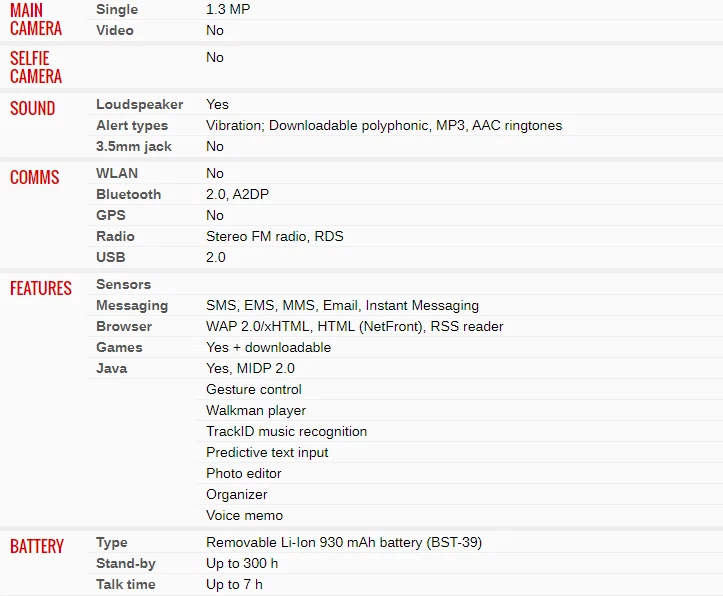Viewport: 723px width, 596px height.
Task: Click the WLAN spec label
Action: click(x=117, y=173)
